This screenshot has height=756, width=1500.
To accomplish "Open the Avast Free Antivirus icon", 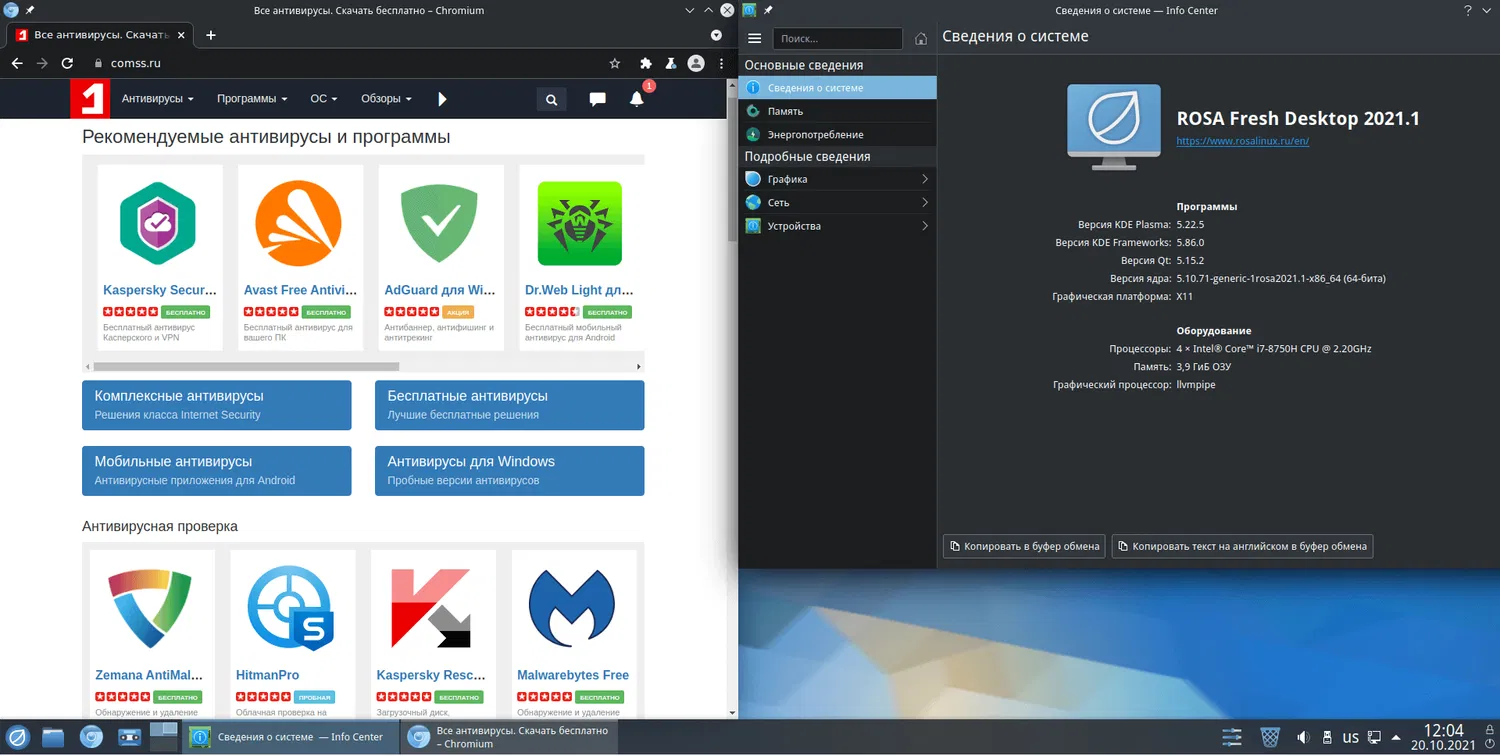I will 298,223.
